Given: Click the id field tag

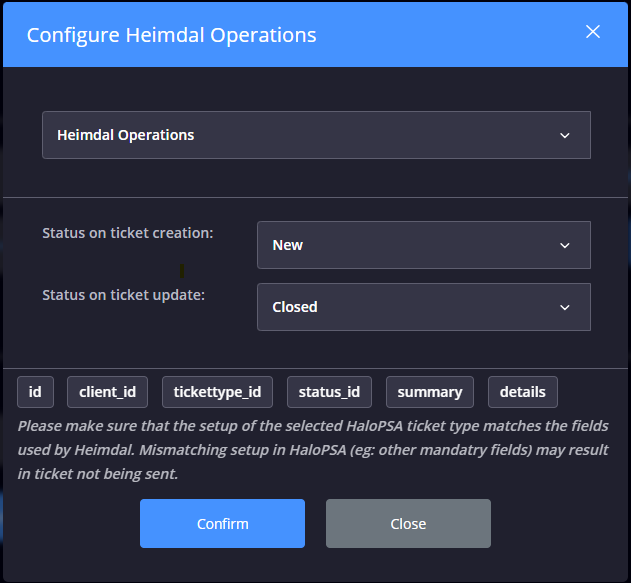Looking at the screenshot, I should click(35, 392).
